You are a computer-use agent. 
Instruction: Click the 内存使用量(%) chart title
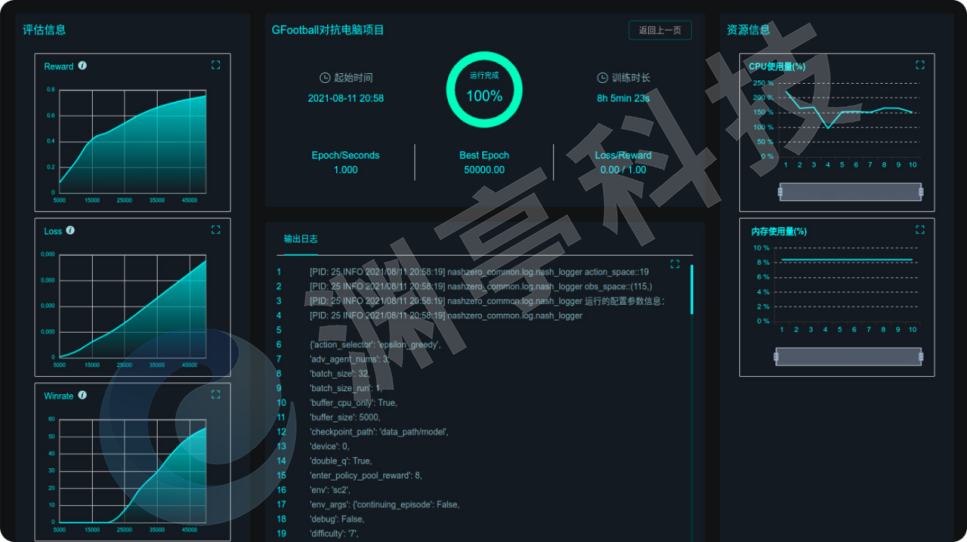(779, 231)
